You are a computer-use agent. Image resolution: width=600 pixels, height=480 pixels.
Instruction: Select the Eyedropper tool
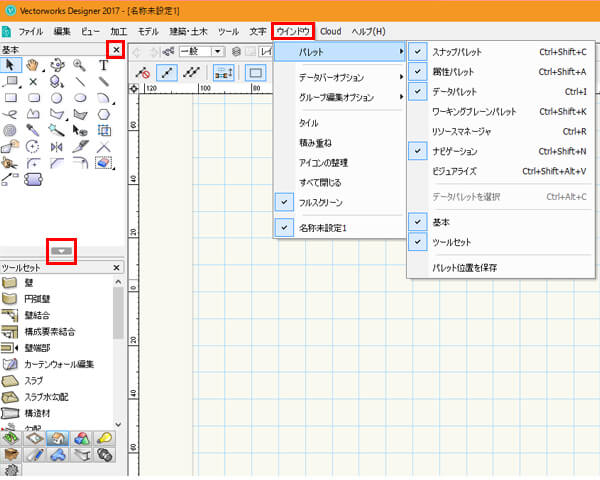(x=33, y=131)
